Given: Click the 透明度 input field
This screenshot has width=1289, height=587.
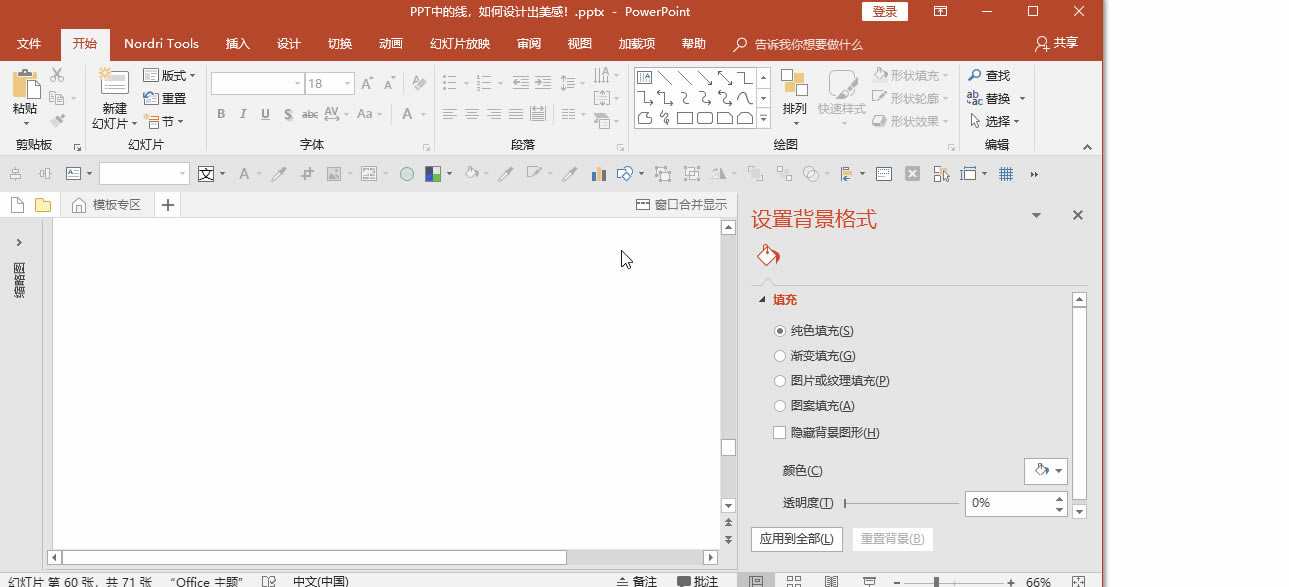Looking at the screenshot, I should tap(1009, 503).
